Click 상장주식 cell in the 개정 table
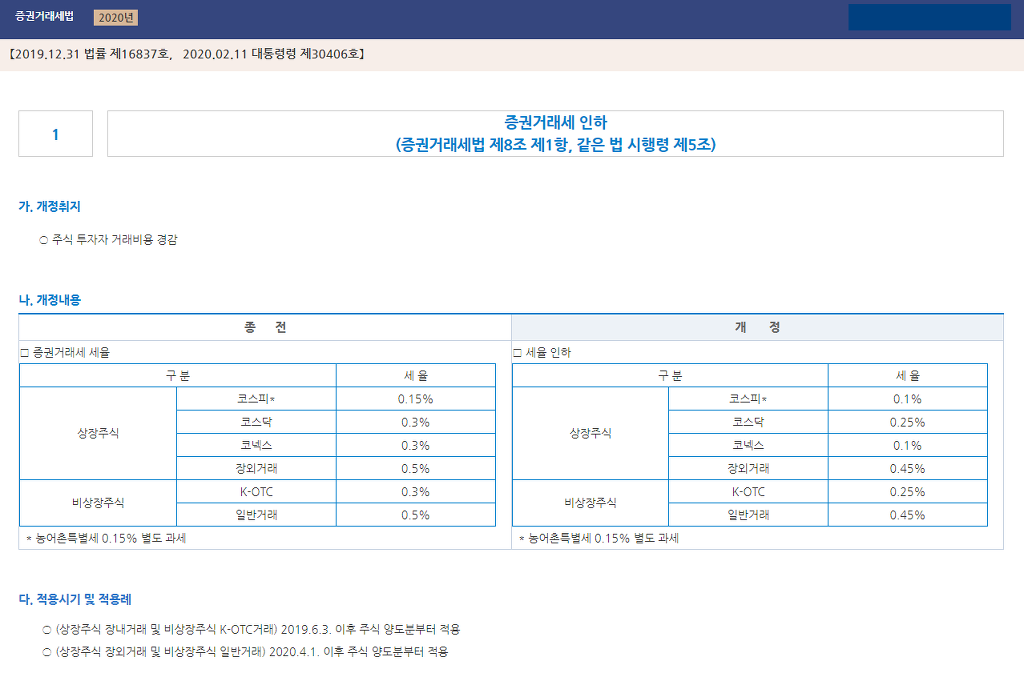Image resolution: width=1024 pixels, height=697 pixels. (590, 433)
